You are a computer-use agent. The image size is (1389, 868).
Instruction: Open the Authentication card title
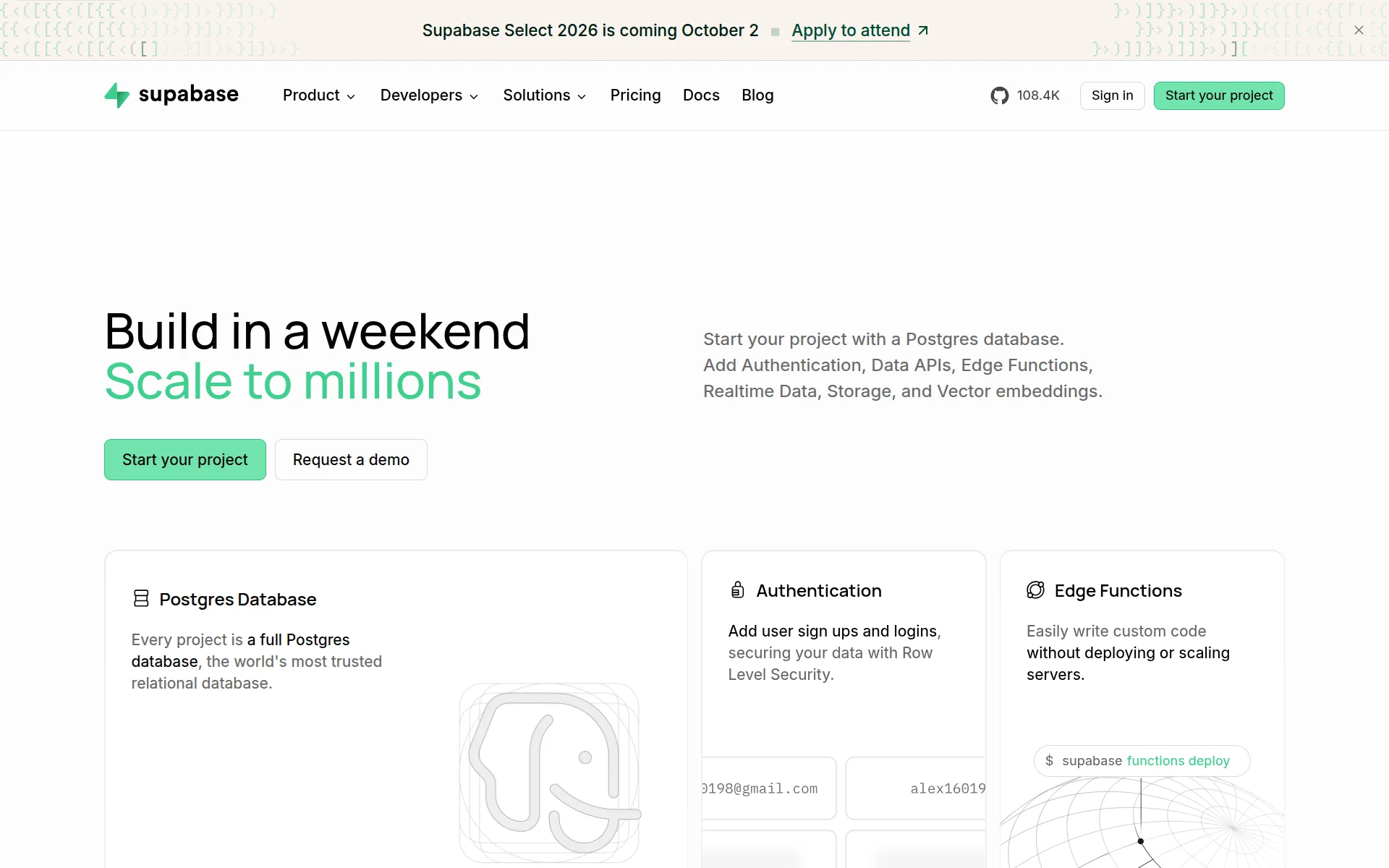click(x=819, y=590)
